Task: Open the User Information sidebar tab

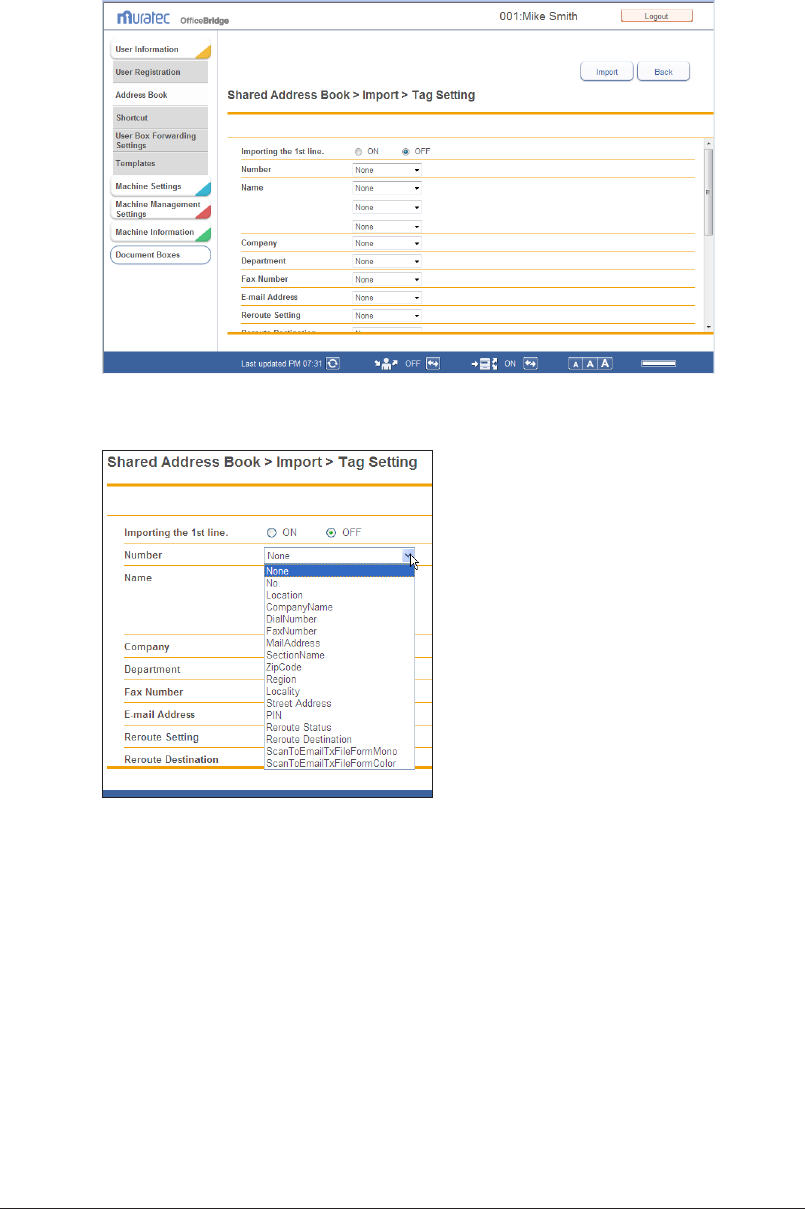Action: [x=160, y=49]
